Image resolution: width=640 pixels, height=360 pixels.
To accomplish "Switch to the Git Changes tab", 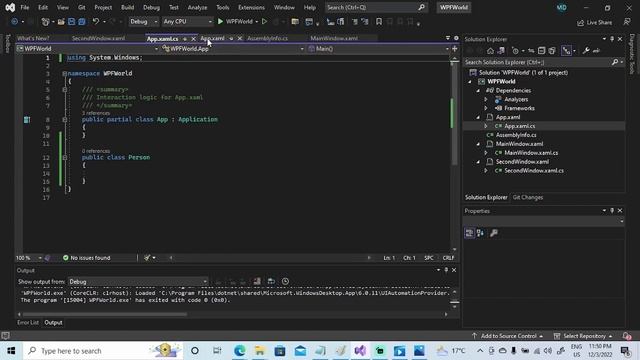I will (527, 198).
